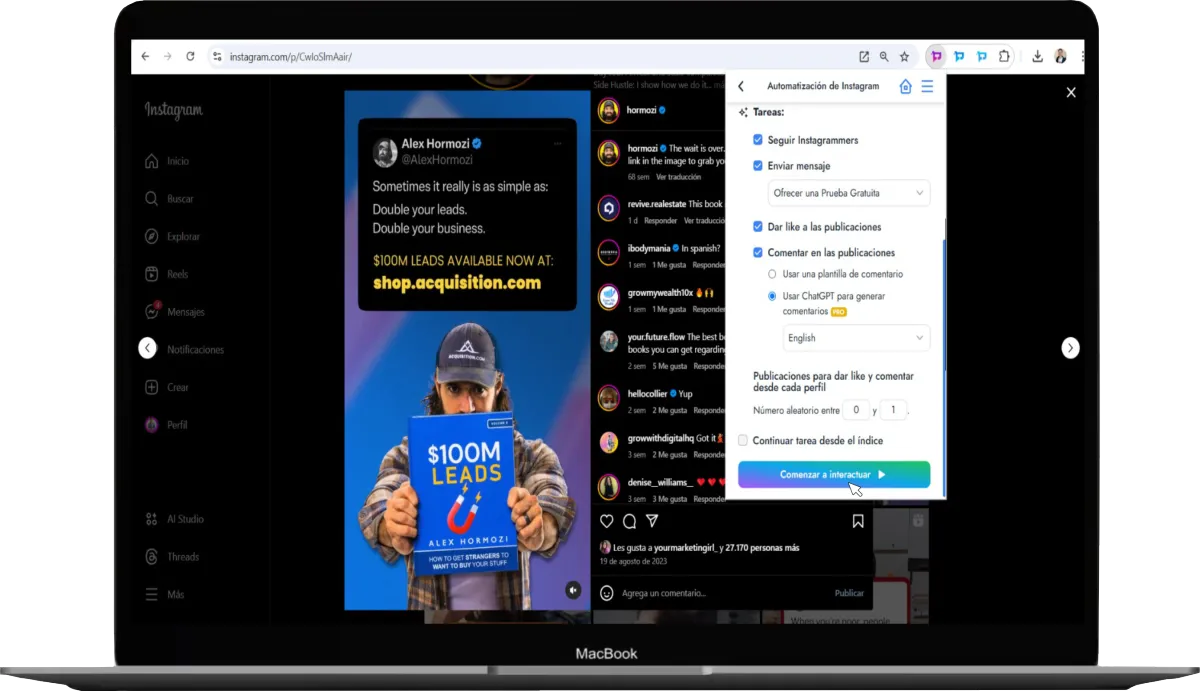Click the denise__williams__ username
1200x691 pixels.
point(660,482)
